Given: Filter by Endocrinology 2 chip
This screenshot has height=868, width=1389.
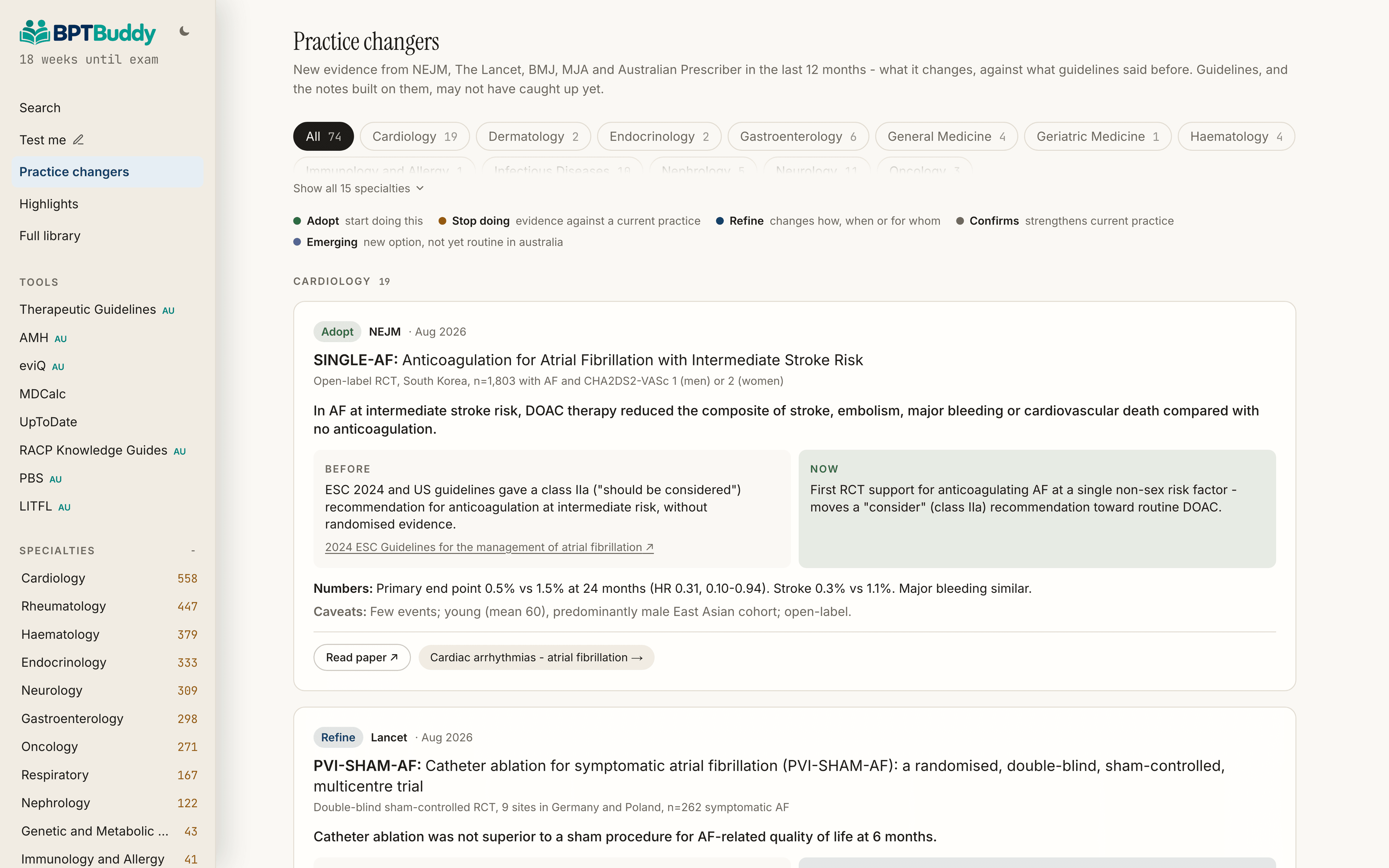Looking at the screenshot, I should pyautogui.click(x=659, y=137).
